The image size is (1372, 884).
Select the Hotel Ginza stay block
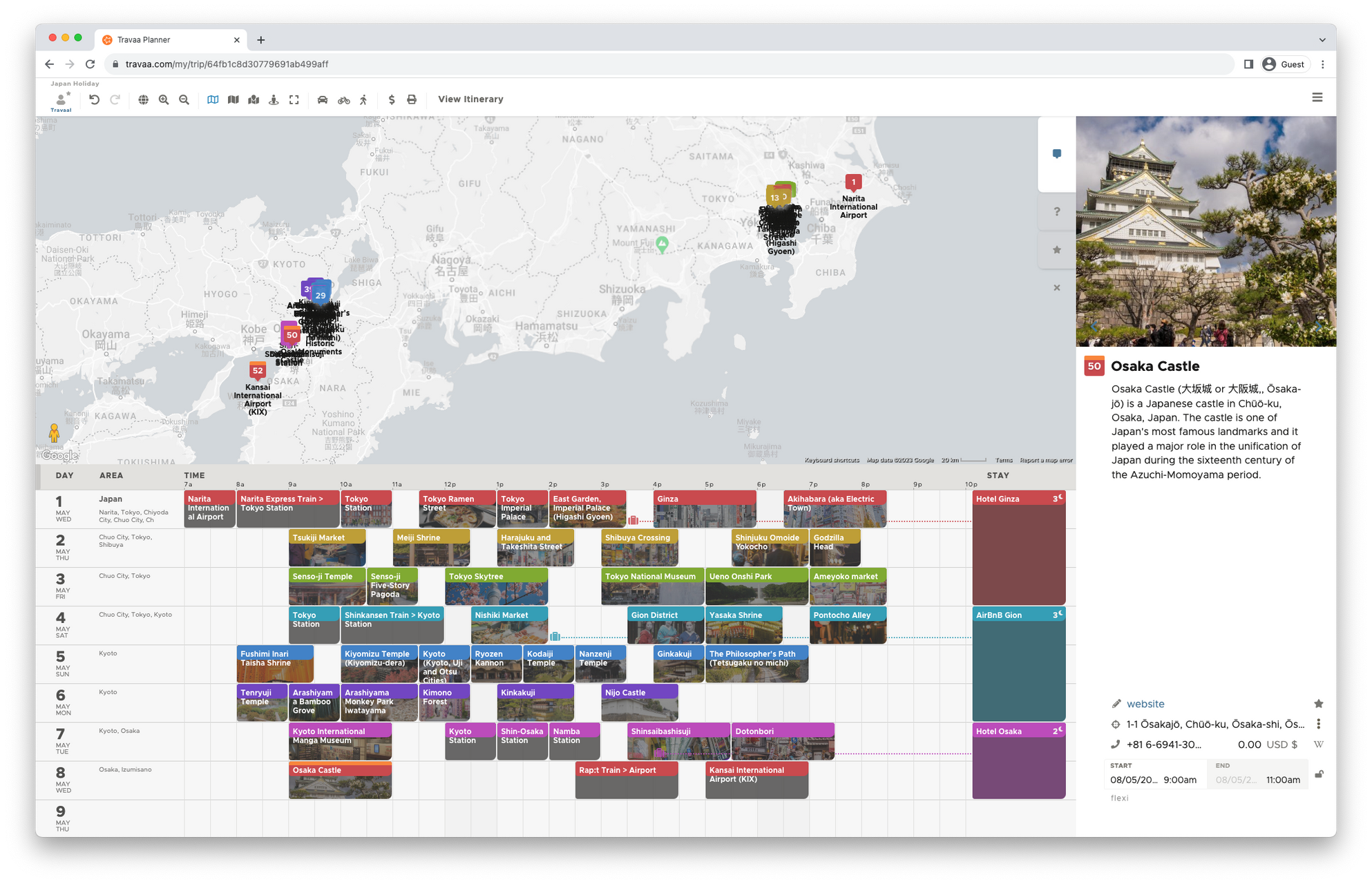1018,548
